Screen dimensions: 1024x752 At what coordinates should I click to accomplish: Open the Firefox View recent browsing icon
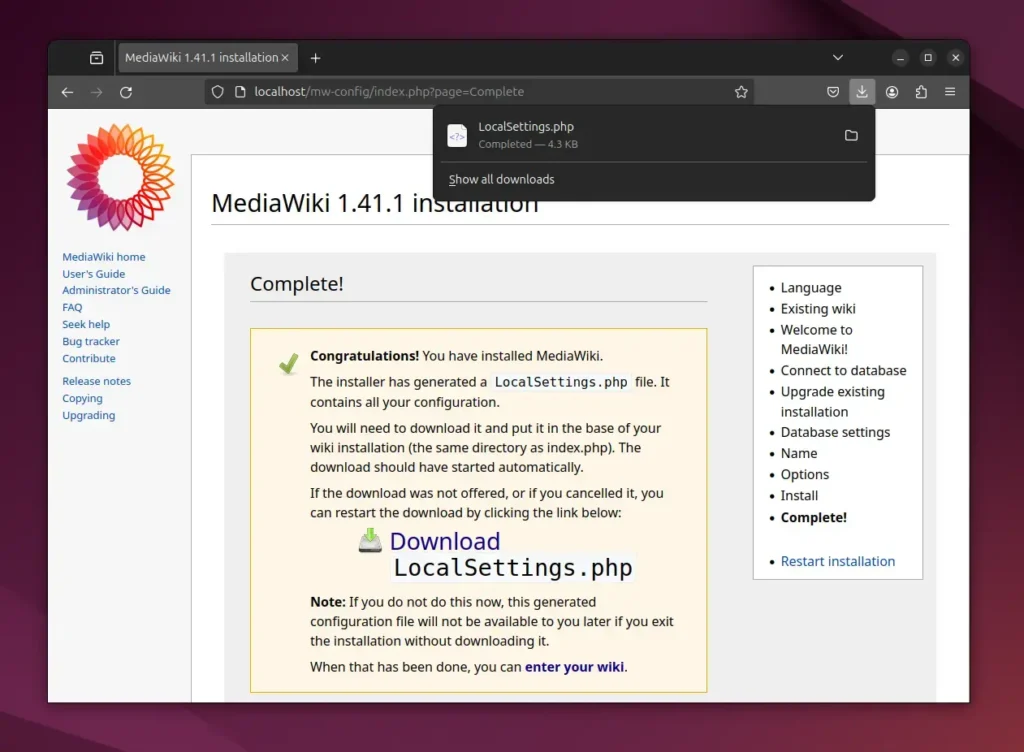click(x=97, y=58)
